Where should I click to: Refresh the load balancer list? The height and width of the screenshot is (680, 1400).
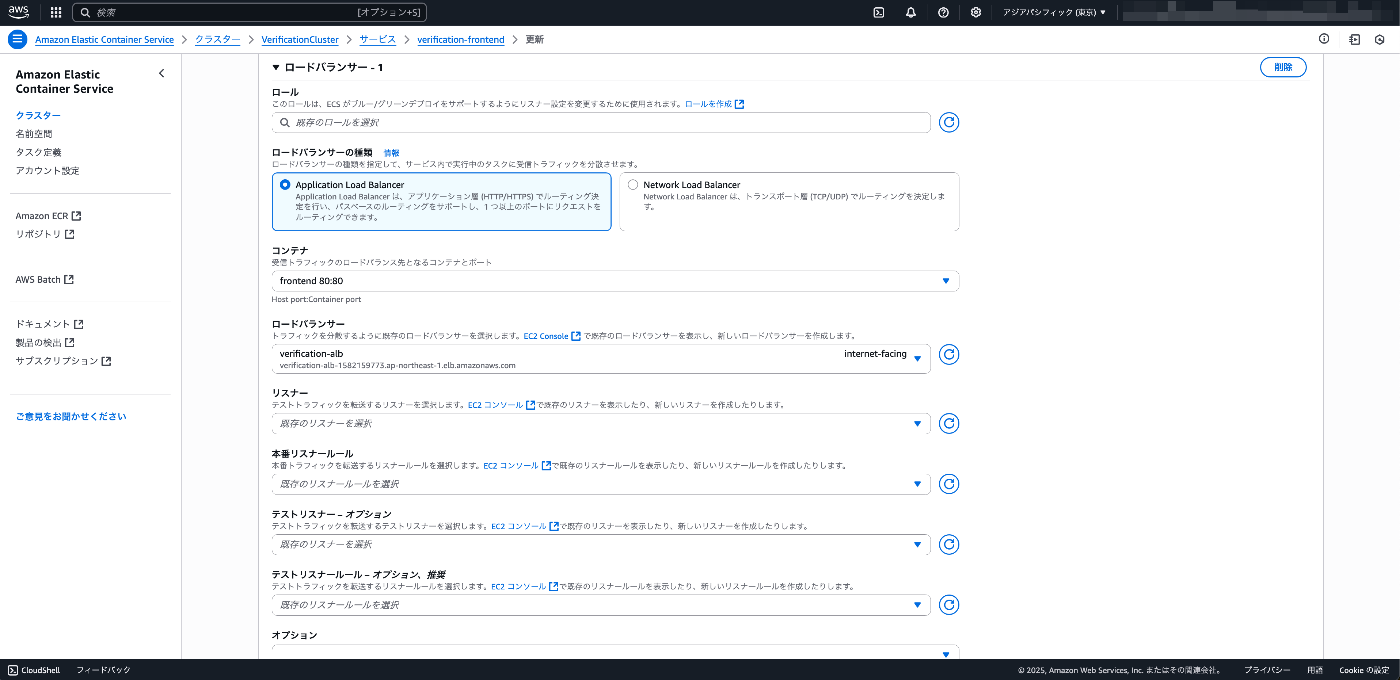coord(949,354)
